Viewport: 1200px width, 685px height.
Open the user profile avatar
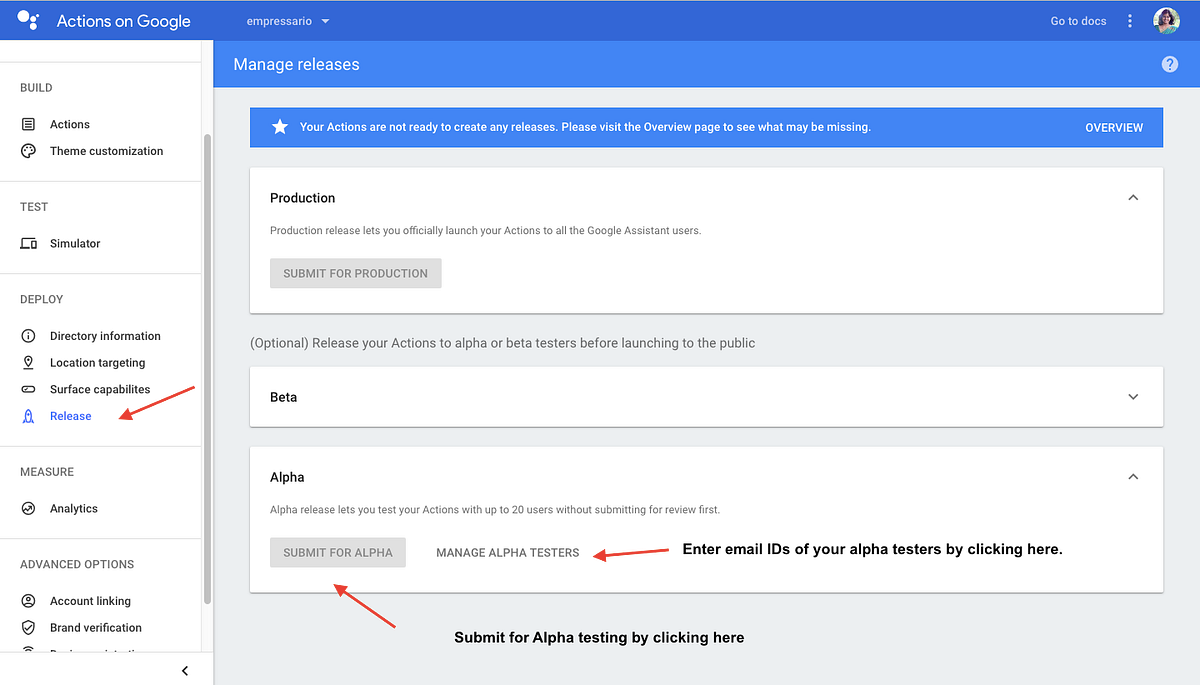pos(1166,21)
